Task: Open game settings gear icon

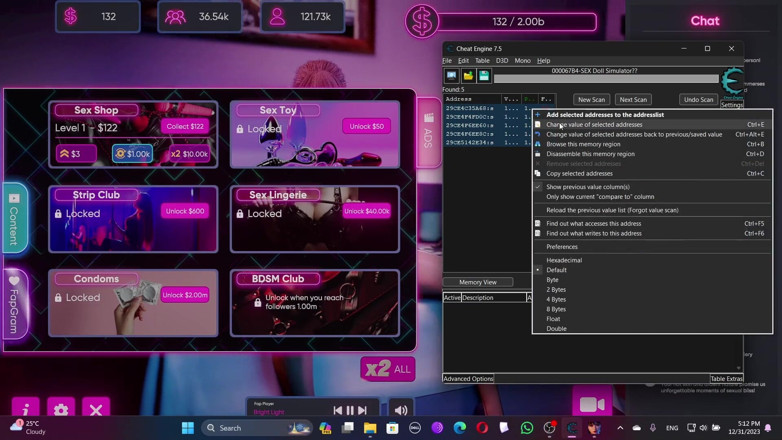Action: [x=61, y=409]
